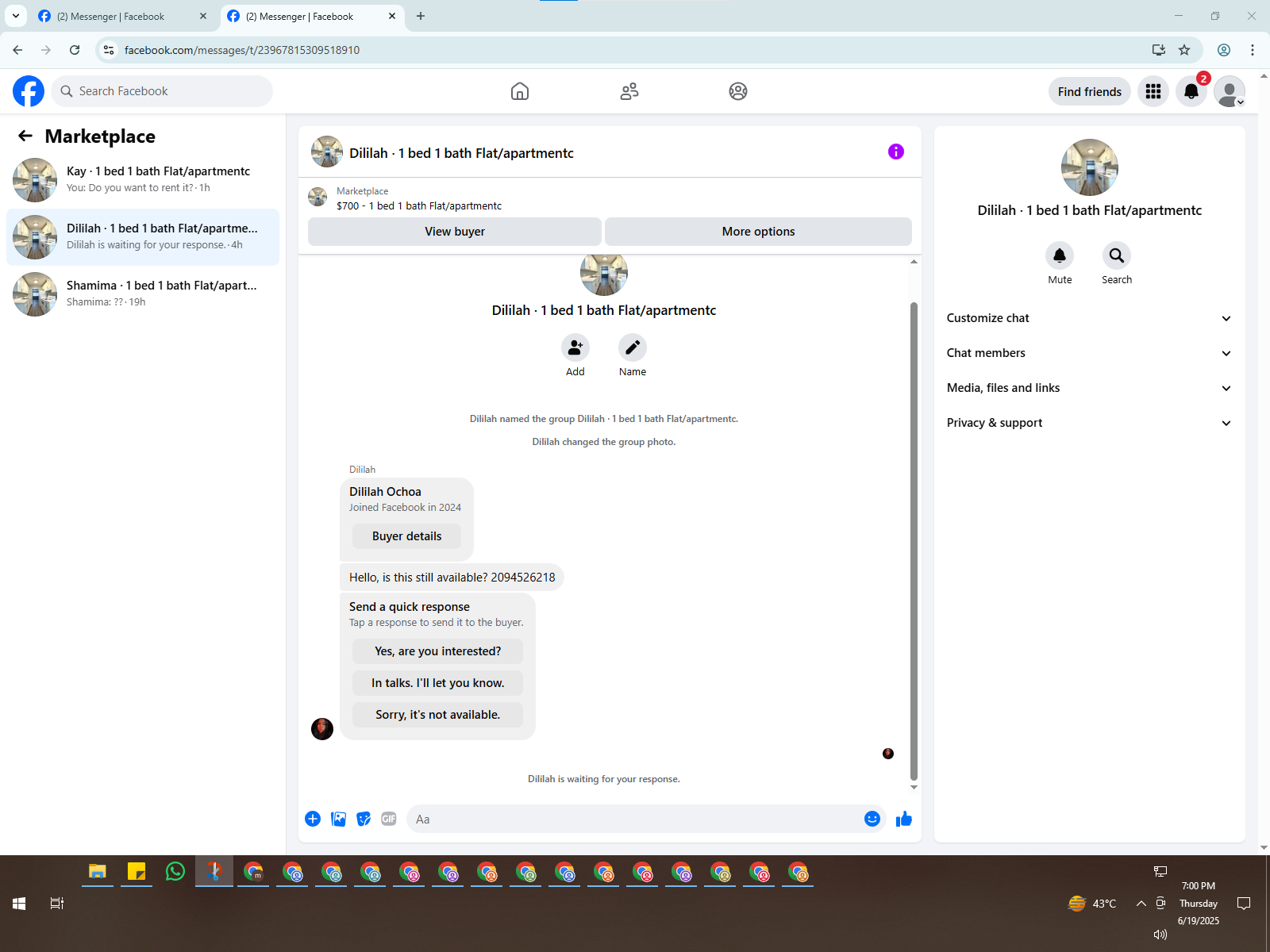Bookmark this page with the star icon
1270x952 pixels.
1184,50
